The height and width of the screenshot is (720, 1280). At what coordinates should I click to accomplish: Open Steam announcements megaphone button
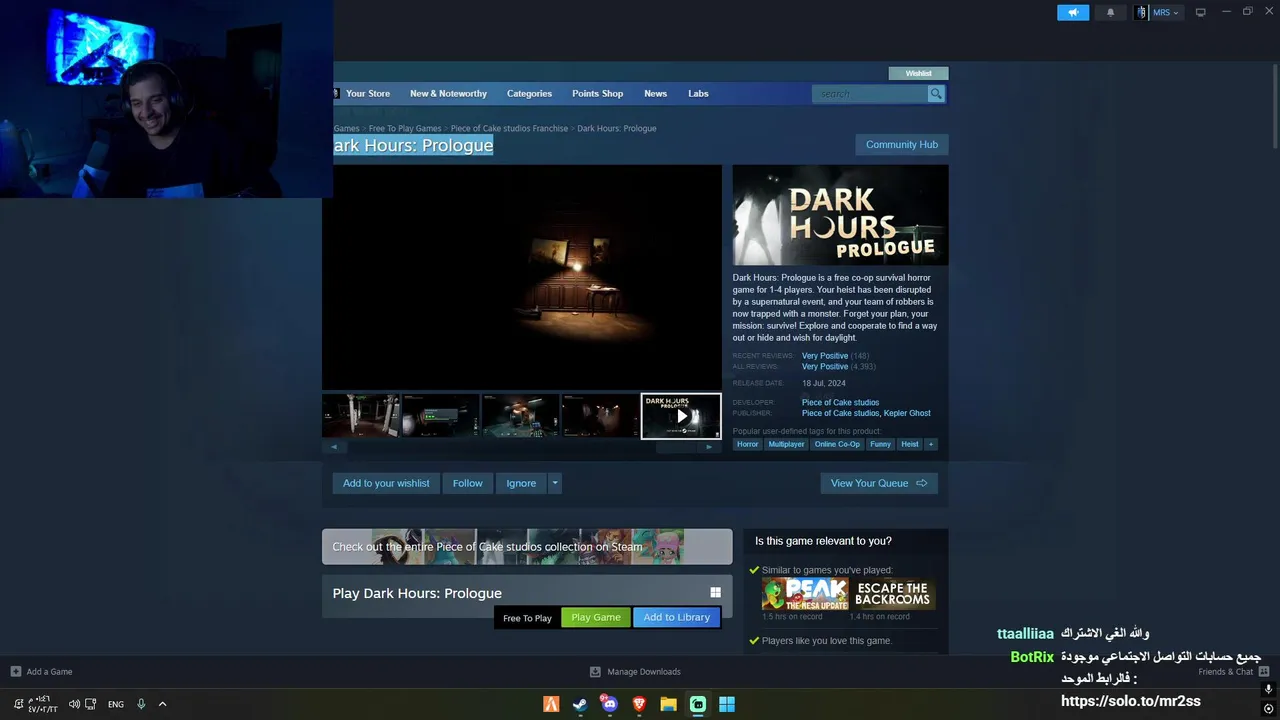point(1073,12)
